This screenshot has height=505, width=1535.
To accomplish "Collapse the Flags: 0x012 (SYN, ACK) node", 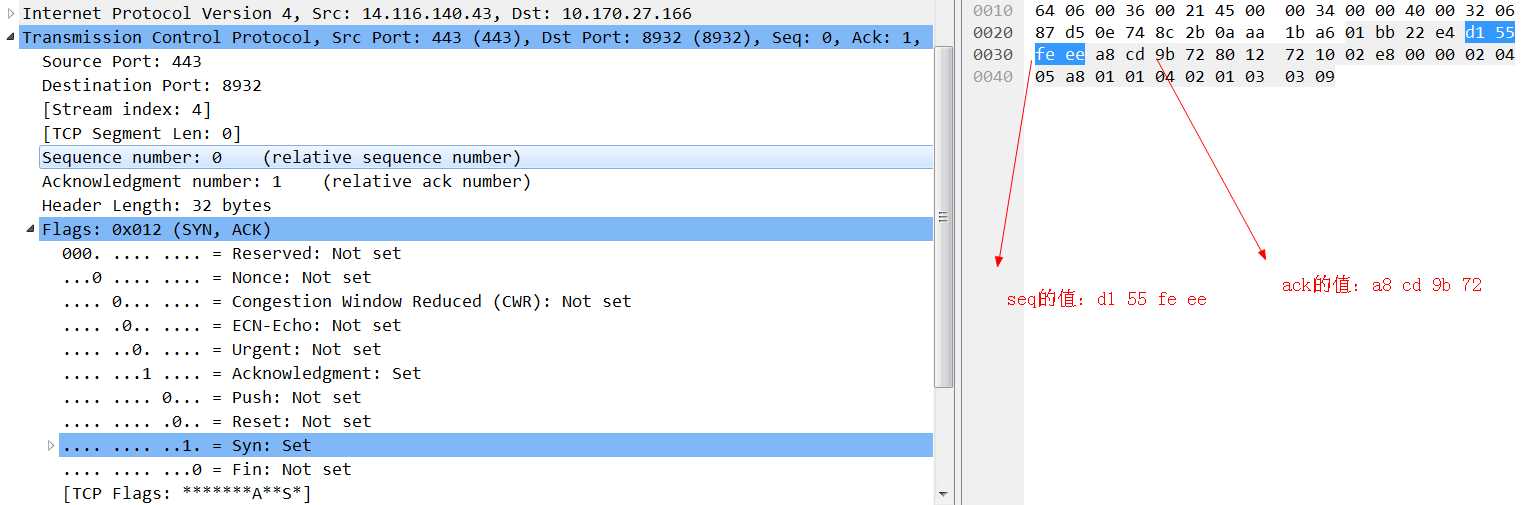I will tap(31, 229).
